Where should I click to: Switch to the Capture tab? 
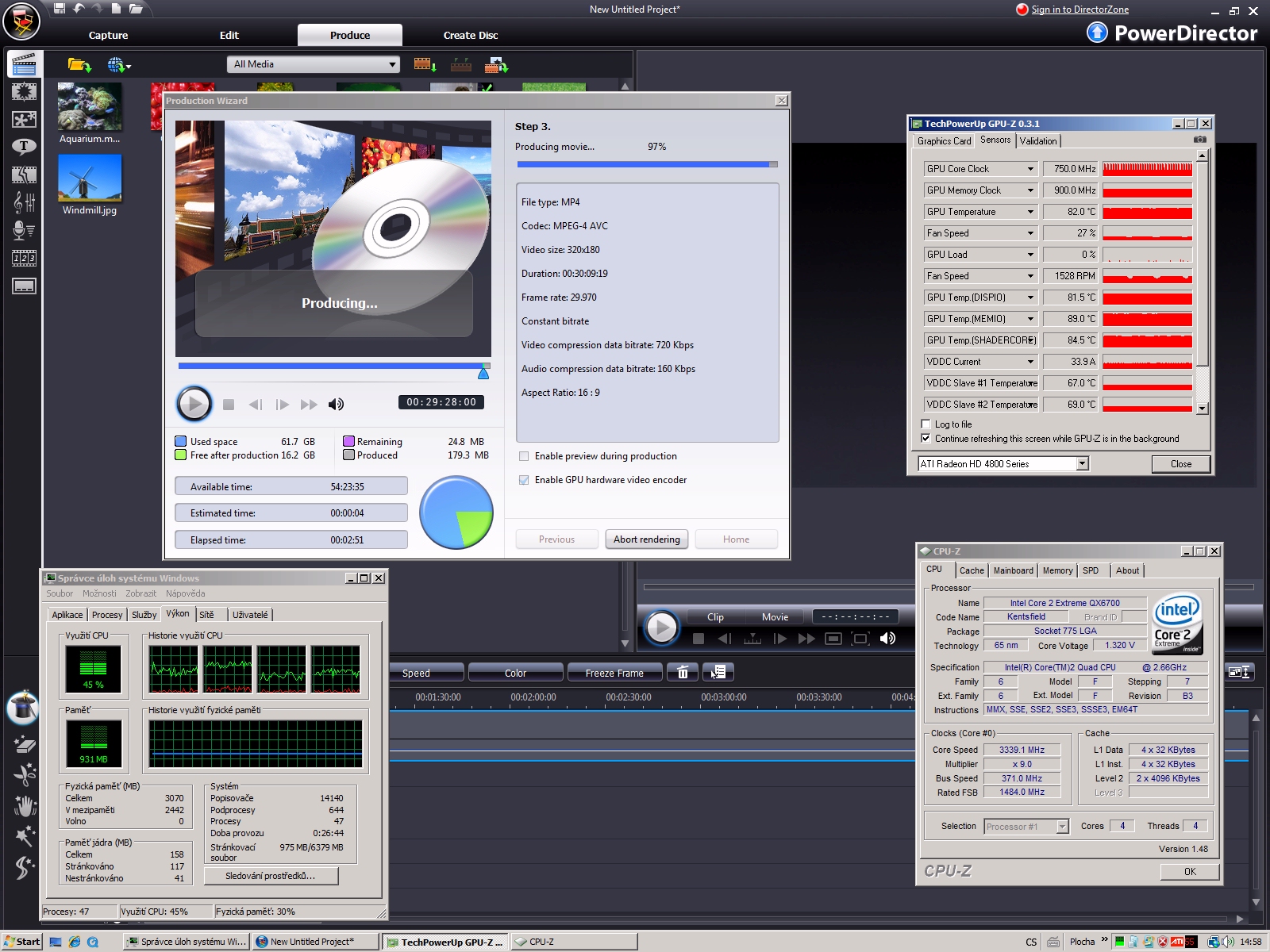(108, 35)
